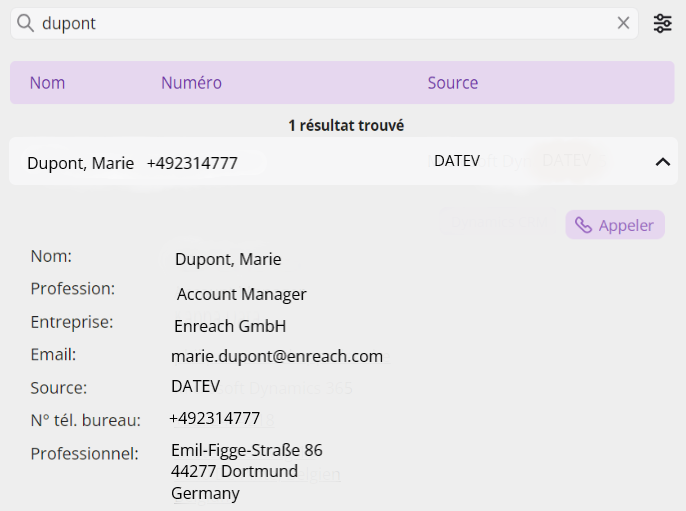686x511 pixels.
Task: Select the Dupont, Marie name in the result row
Action: [80, 163]
